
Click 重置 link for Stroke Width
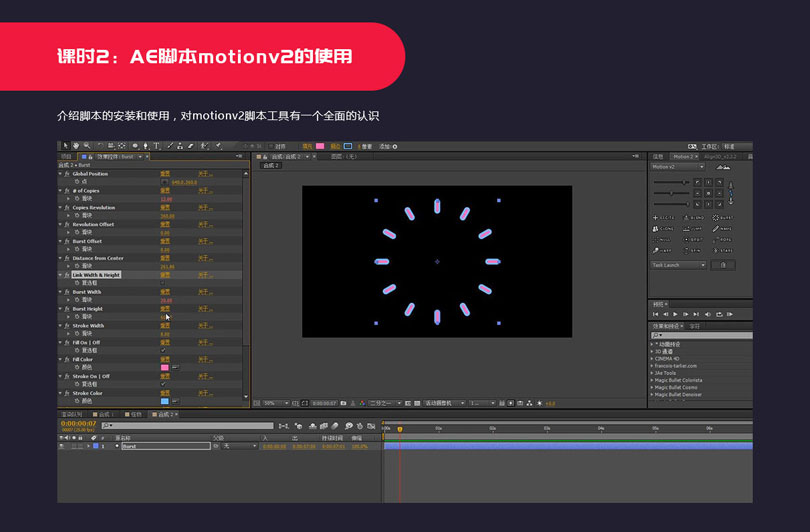(165, 326)
